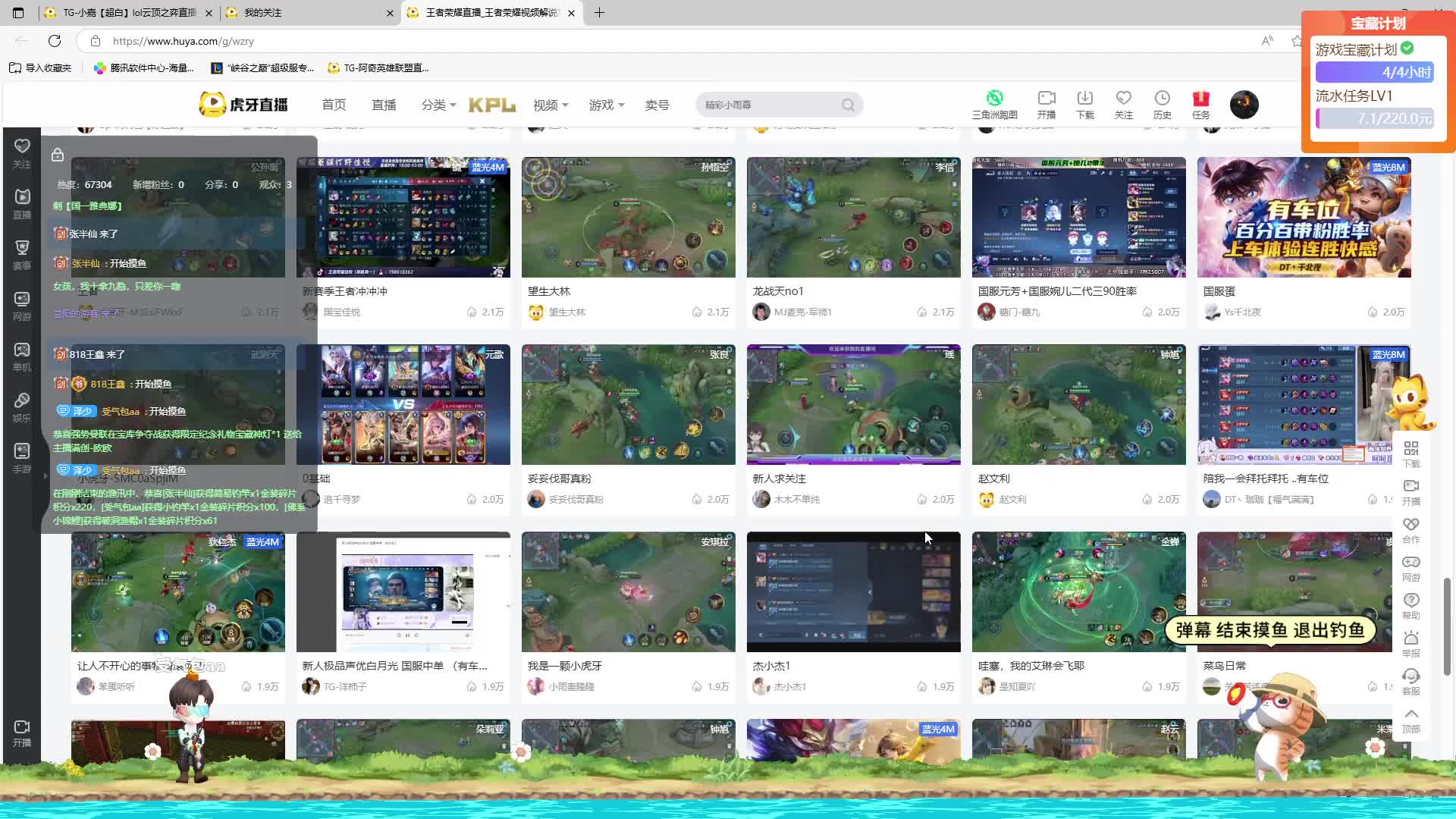Click the 三角洲跑图 promo icon
The image size is (1456, 819).
[994, 99]
